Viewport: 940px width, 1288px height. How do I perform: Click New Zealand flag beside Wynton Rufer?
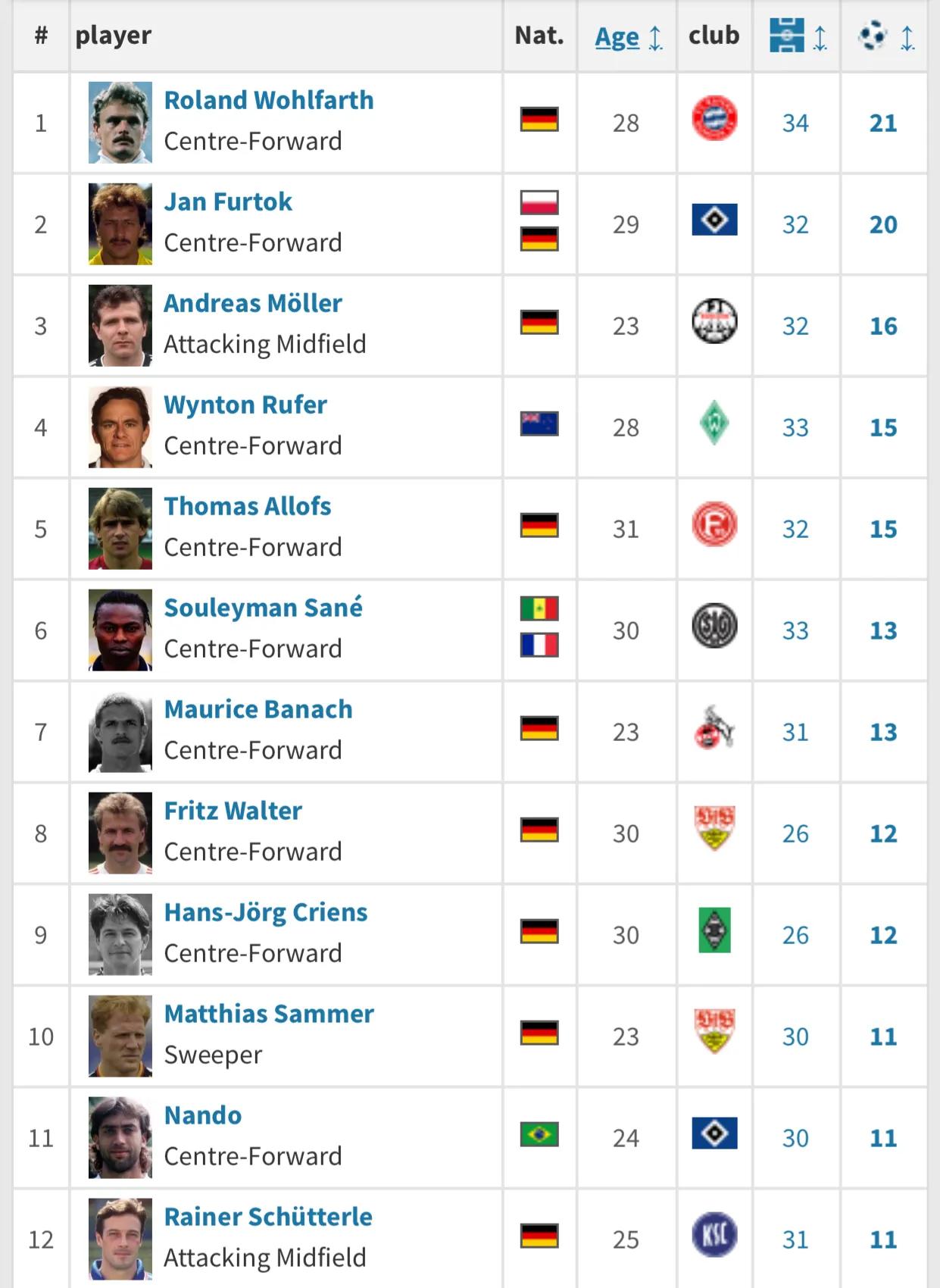coord(539,424)
